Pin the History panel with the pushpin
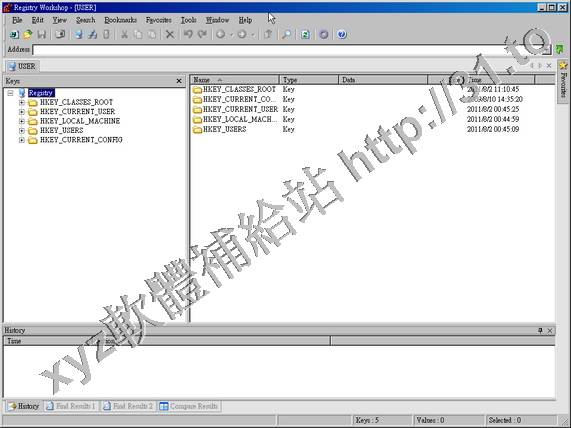The width and height of the screenshot is (571, 428). 540,330
